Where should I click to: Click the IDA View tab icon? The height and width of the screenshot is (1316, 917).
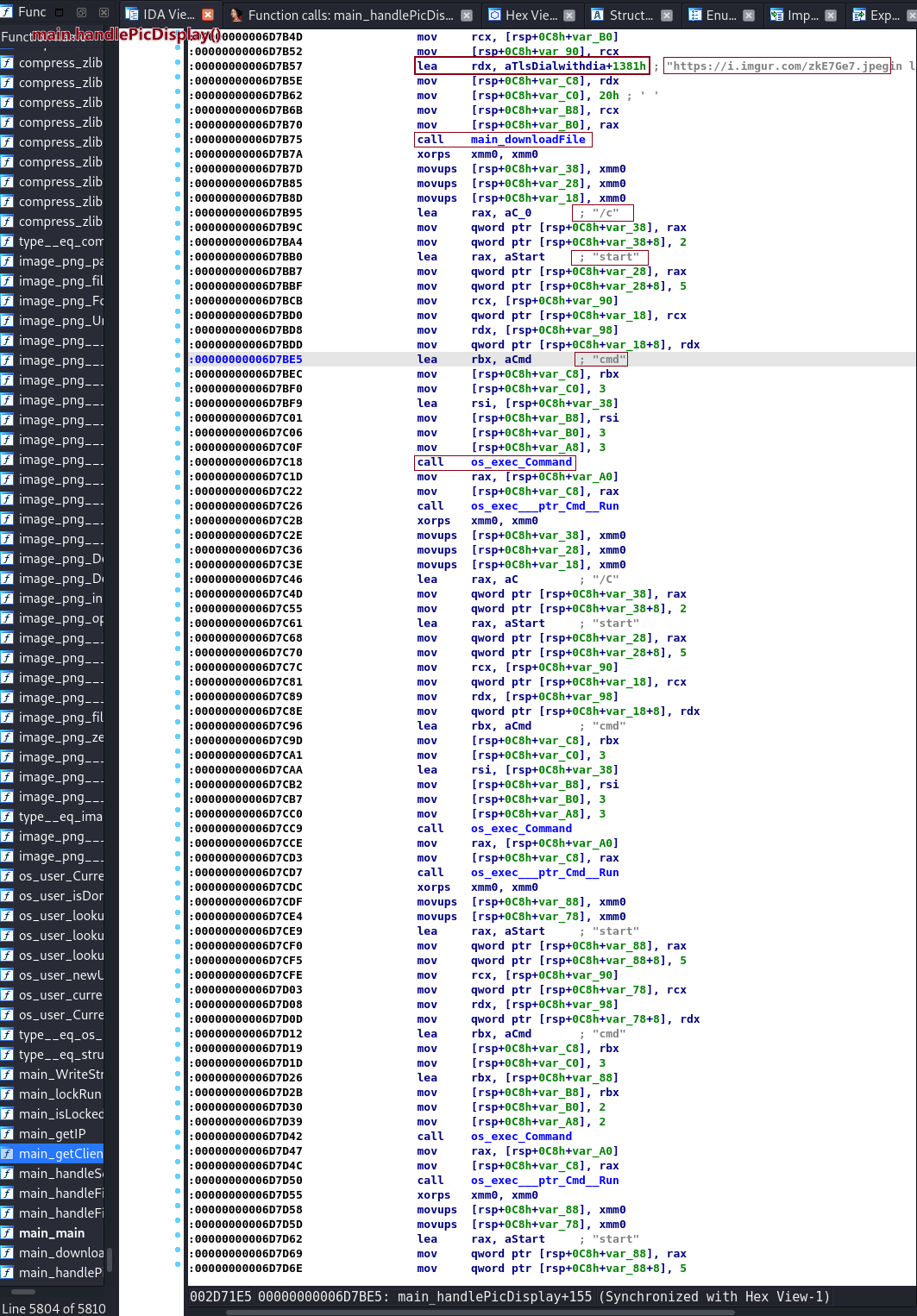click(132, 15)
